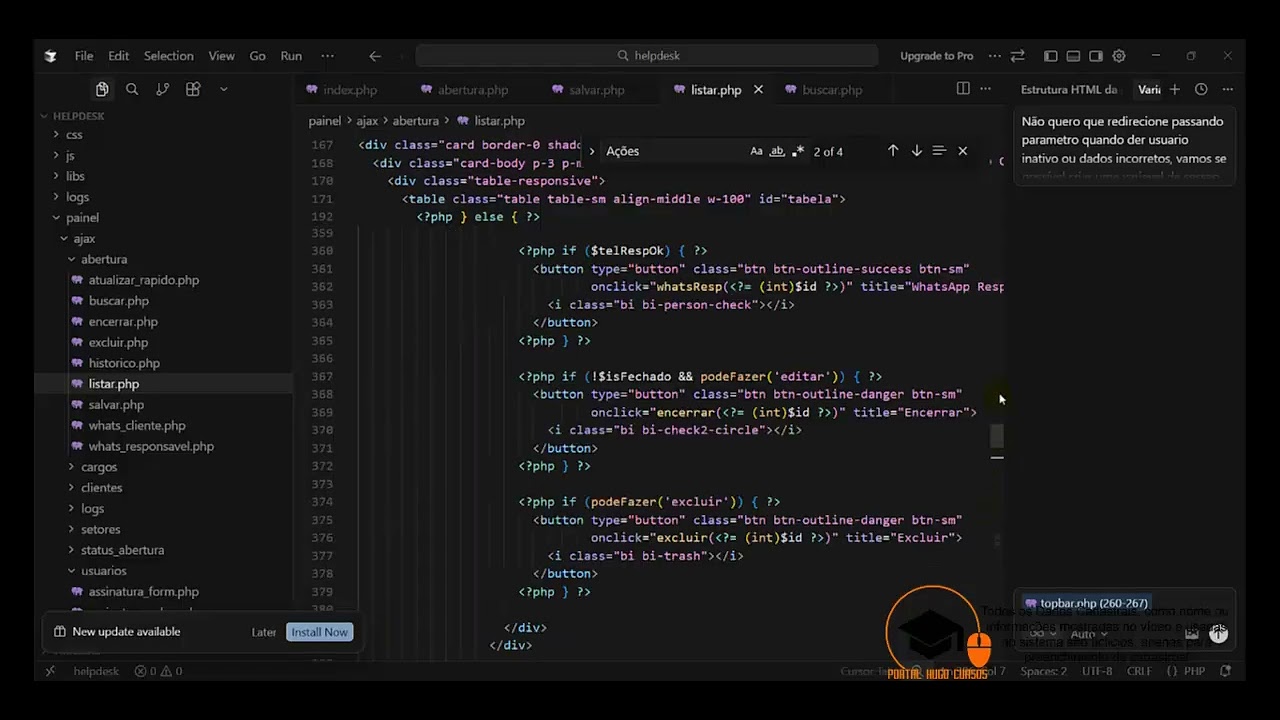The height and width of the screenshot is (720, 1280).
Task: Open title bar ellipsis next to Upgrade
Action: point(994,56)
